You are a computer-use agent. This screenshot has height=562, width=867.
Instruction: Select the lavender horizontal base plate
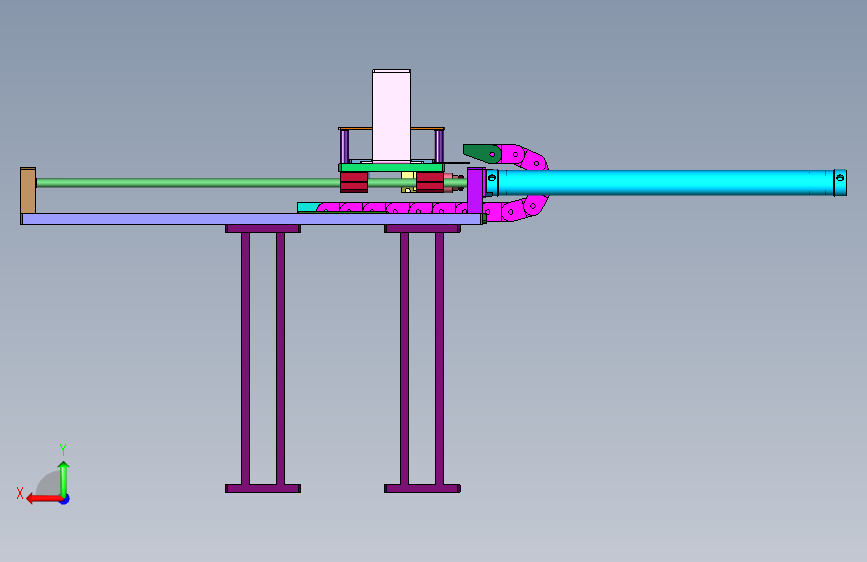pyautogui.click(x=252, y=219)
